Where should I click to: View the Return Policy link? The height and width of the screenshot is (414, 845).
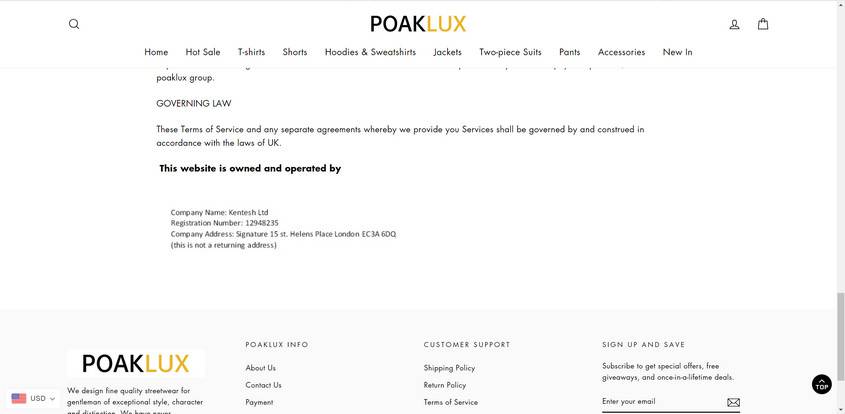click(445, 385)
